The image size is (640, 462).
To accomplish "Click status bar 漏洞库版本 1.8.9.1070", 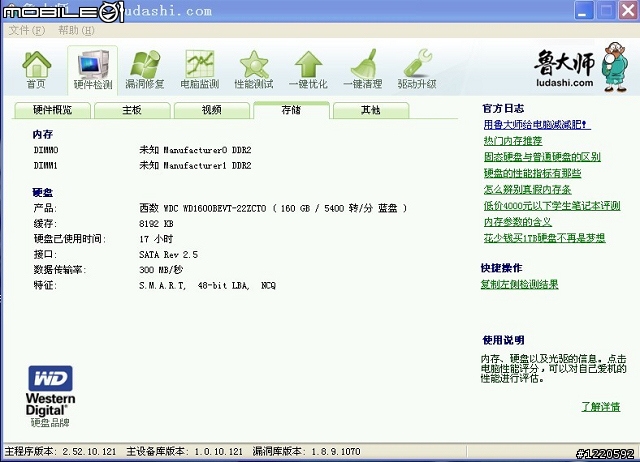I will tap(306, 451).
